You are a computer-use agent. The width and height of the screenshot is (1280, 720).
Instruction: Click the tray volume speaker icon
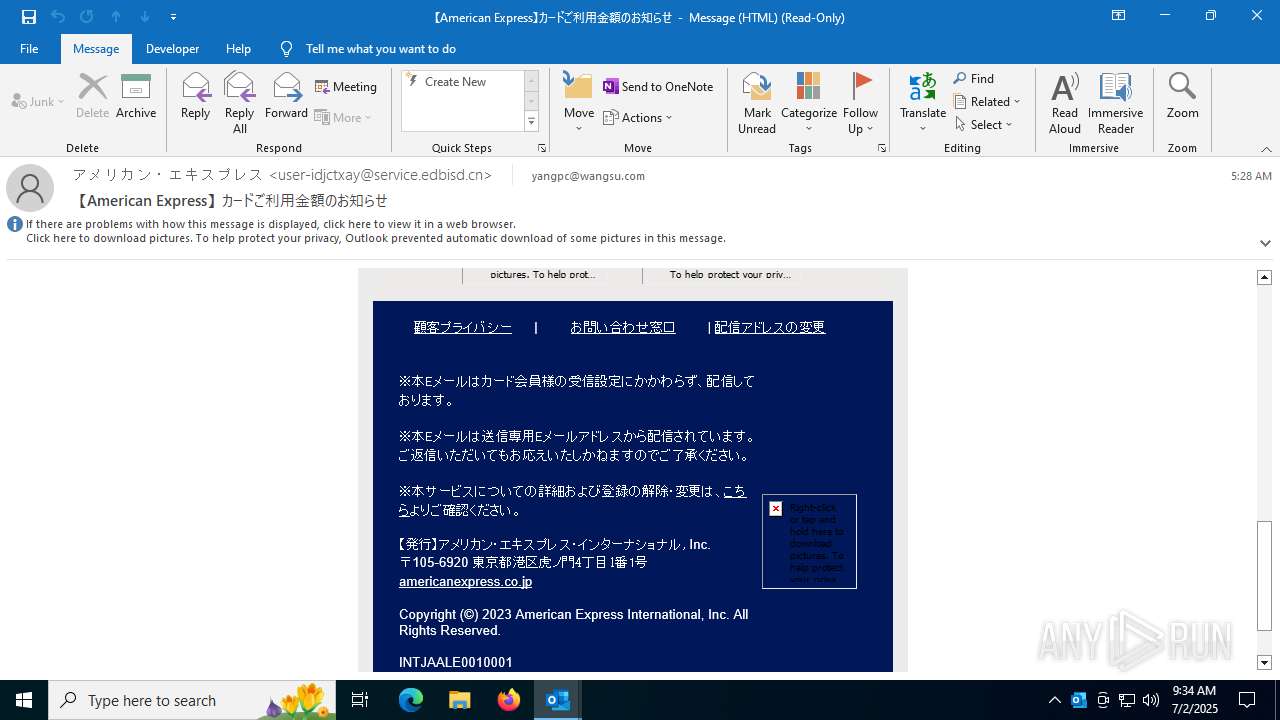point(1151,700)
